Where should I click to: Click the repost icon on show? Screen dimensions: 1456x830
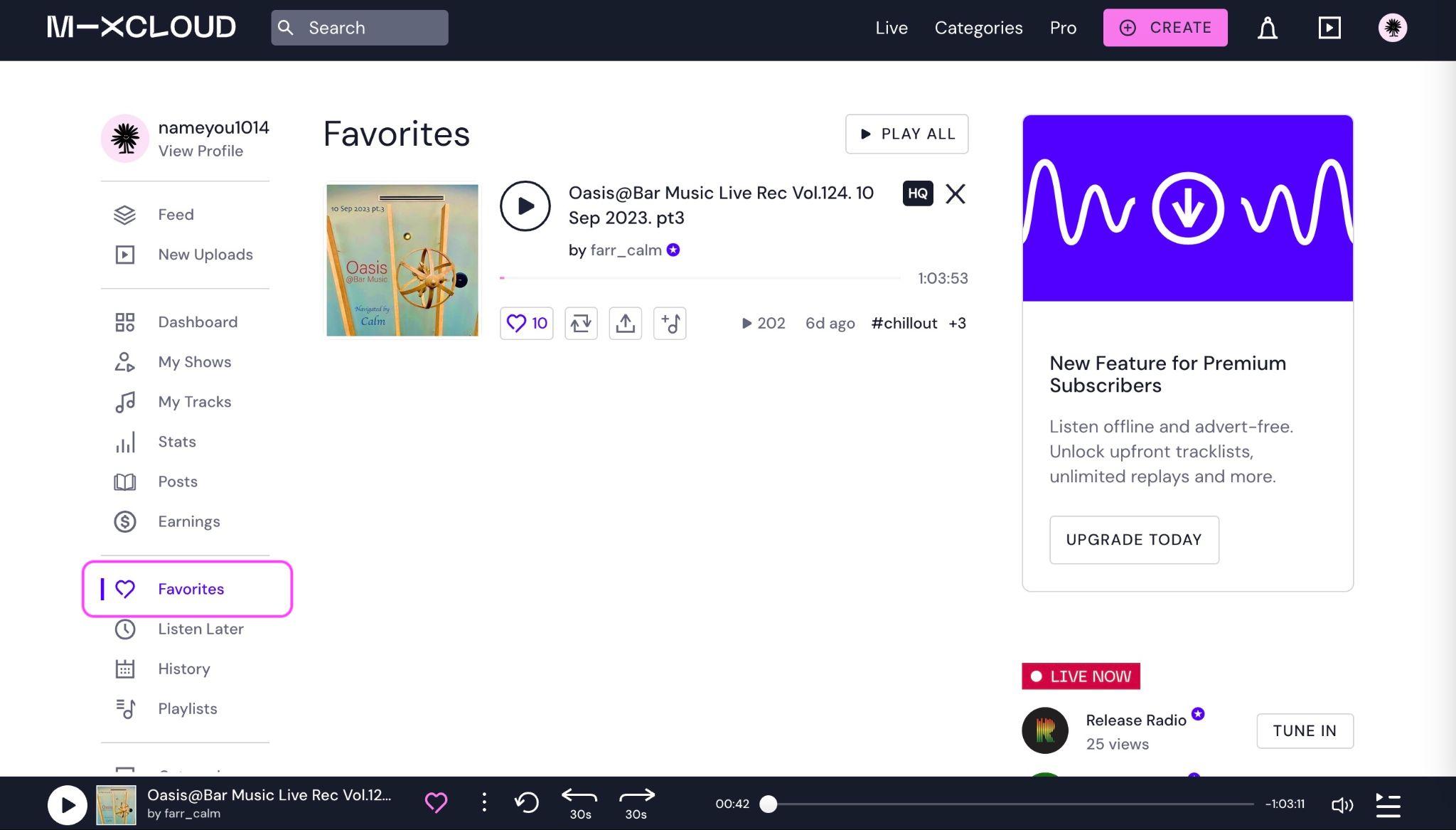click(581, 324)
